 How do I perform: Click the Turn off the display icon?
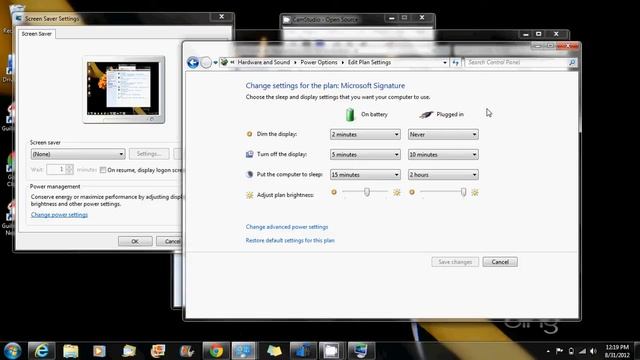pos(249,154)
